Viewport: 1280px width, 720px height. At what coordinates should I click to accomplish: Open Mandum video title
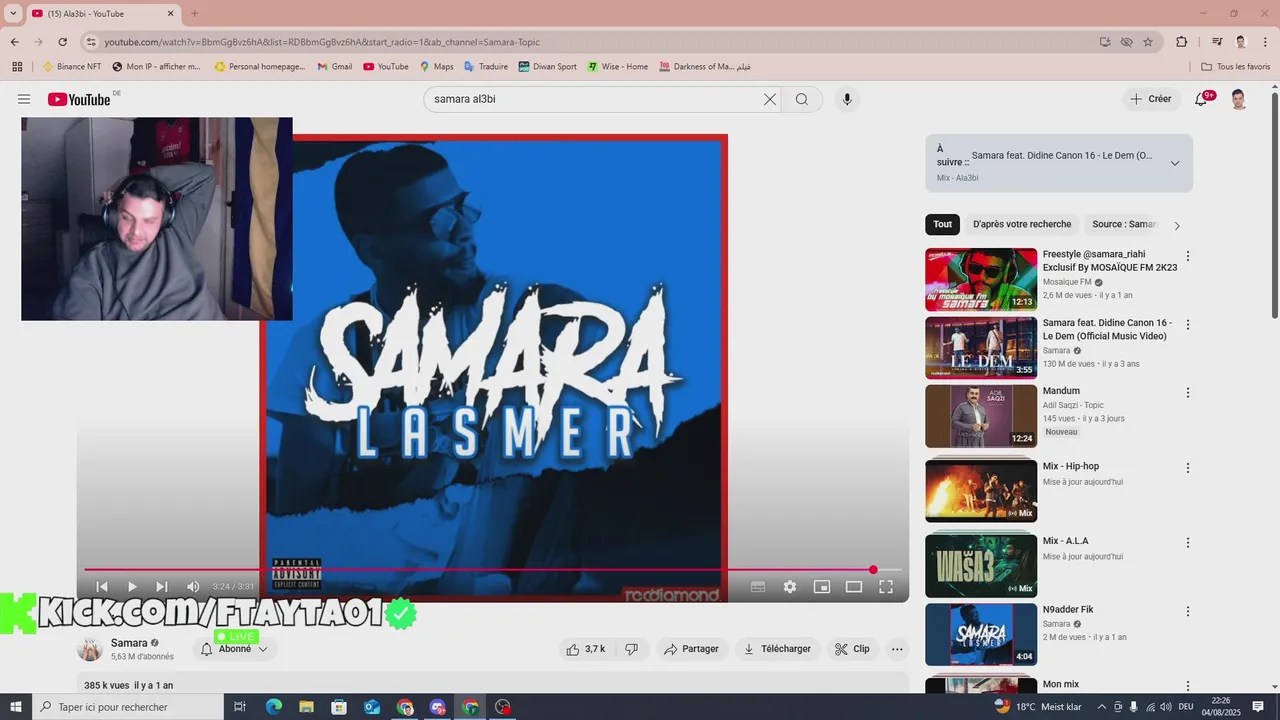pyautogui.click(x=1061, y=391)
